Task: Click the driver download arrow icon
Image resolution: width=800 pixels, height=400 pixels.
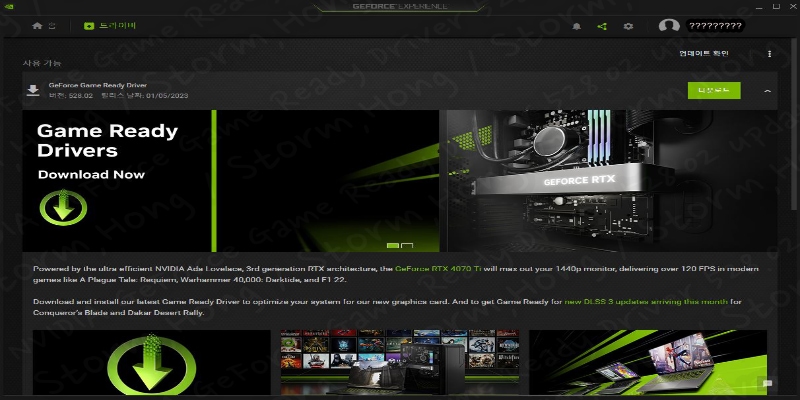Action: [x=33, y=90]
